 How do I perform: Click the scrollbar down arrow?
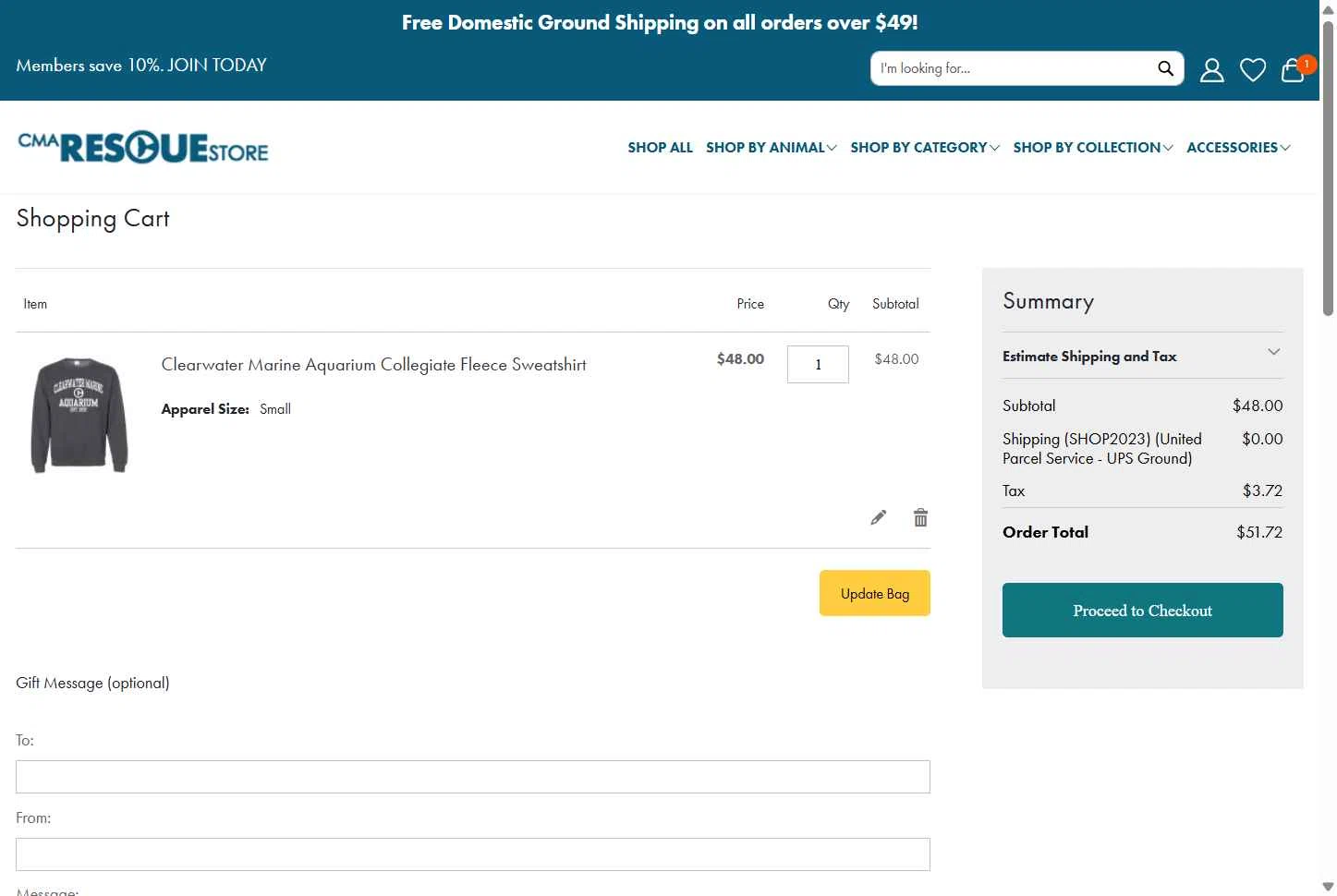[x=1328, y=888]
